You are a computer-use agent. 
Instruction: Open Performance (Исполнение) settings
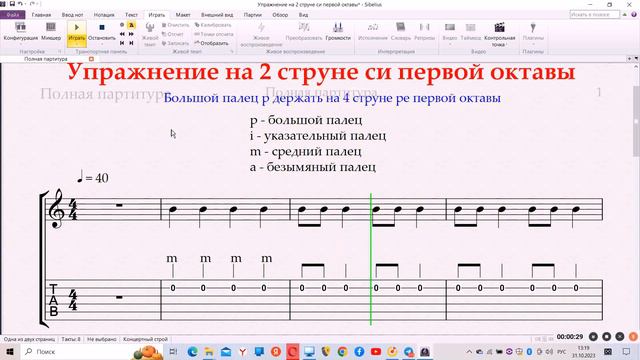373,31
